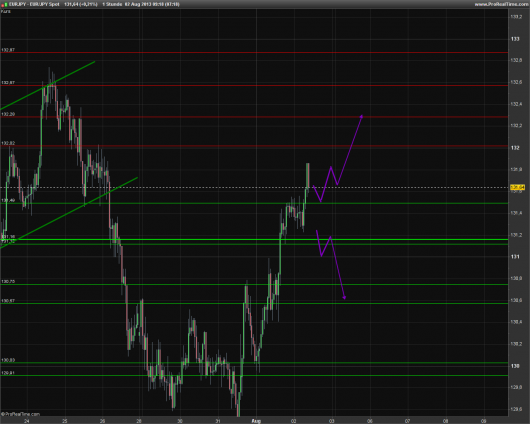Screen dimensions: 530x424
Task: Click the 130 level on the price scale
Action: coord(515,366)
